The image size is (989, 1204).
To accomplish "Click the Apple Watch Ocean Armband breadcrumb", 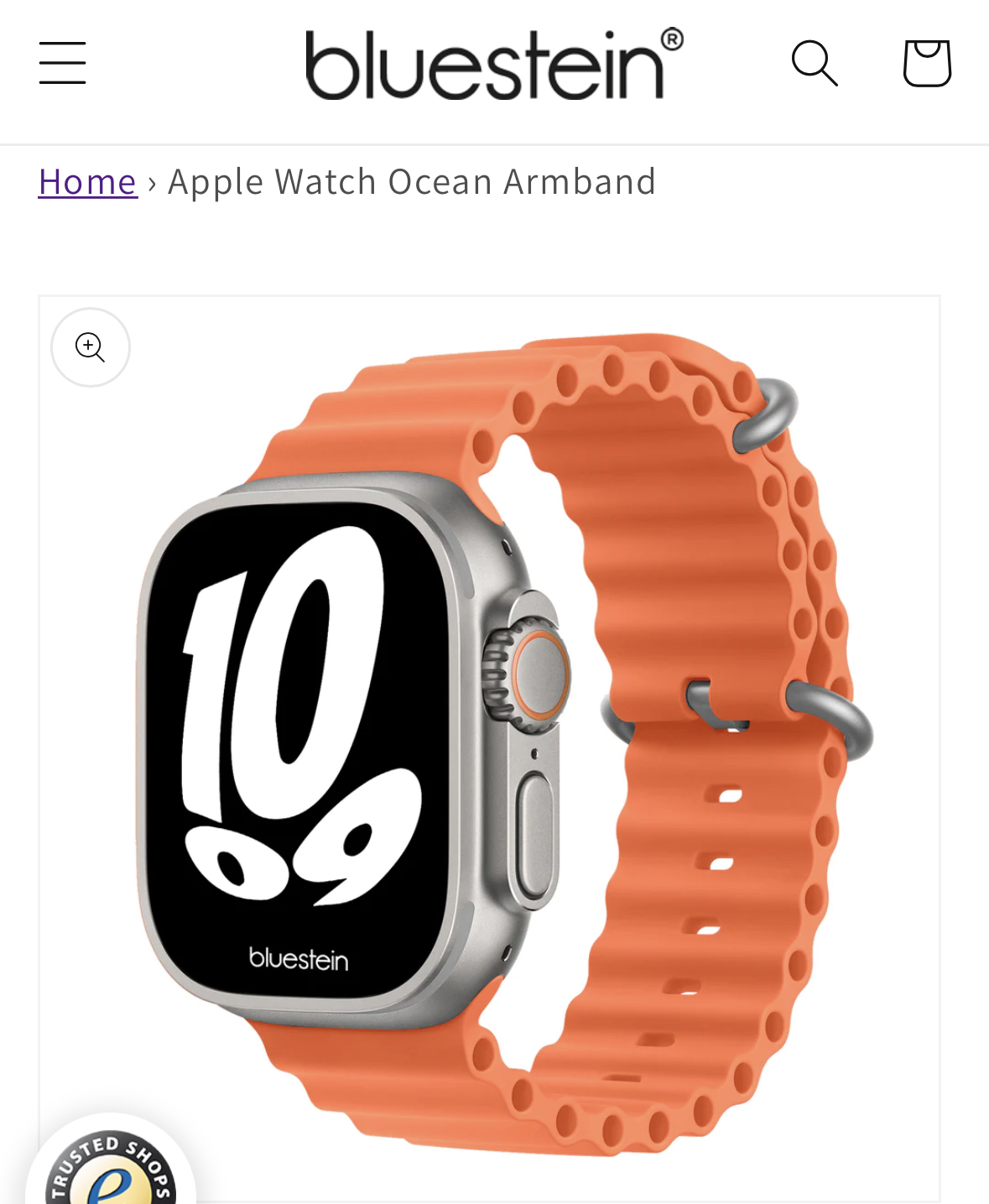I will 412,181.
